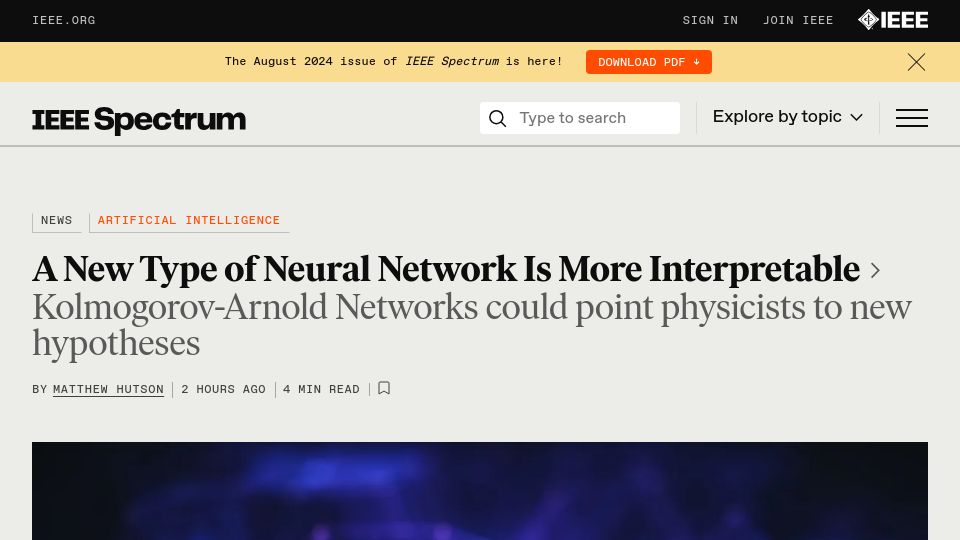The image size is (960, 540).
Task: Close the August 2024 issue banner
Action: click(x=916, y=62)
